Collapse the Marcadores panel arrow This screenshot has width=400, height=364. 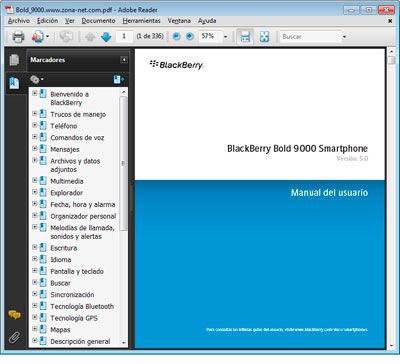tap(124, 60)
